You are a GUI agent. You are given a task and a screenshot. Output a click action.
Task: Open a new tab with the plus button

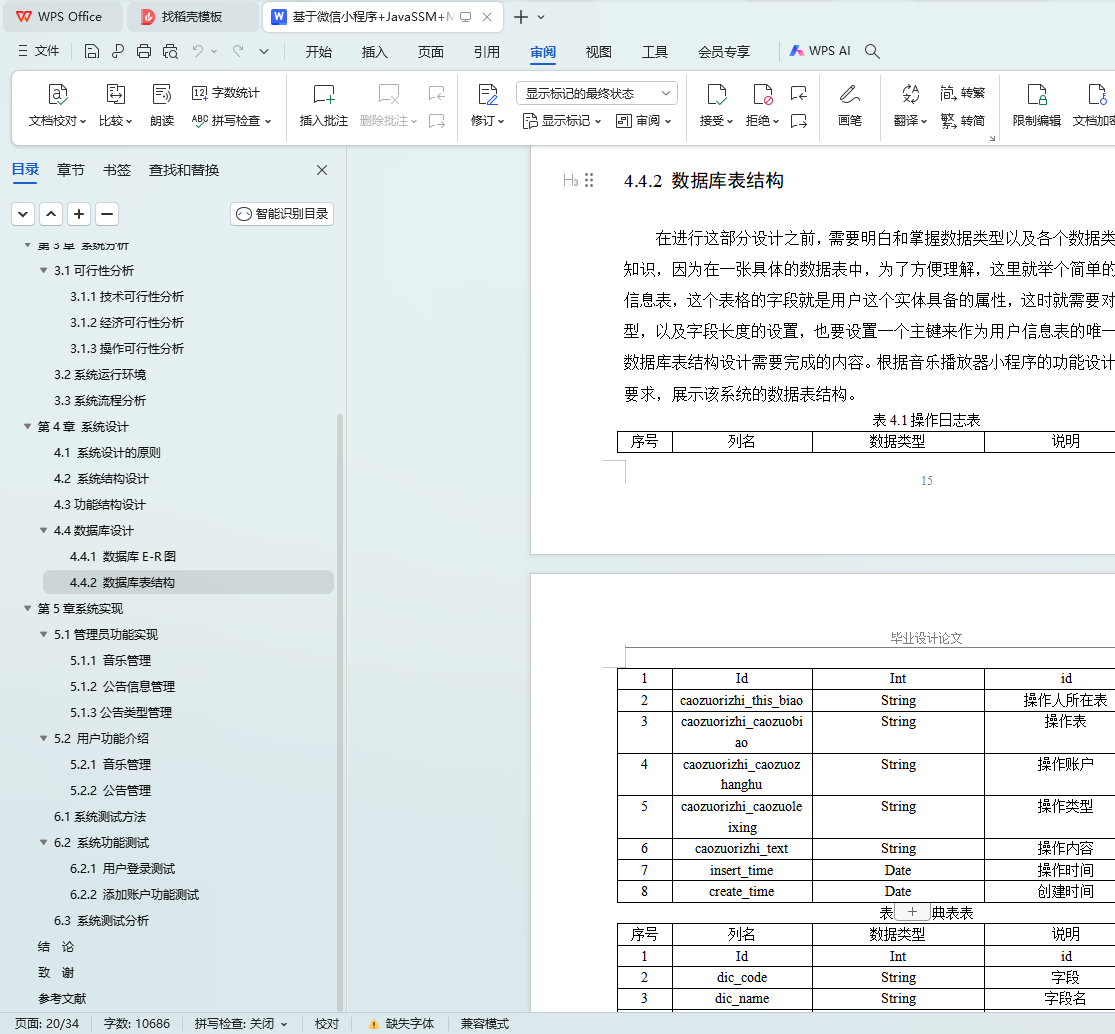tap(521, 17)
